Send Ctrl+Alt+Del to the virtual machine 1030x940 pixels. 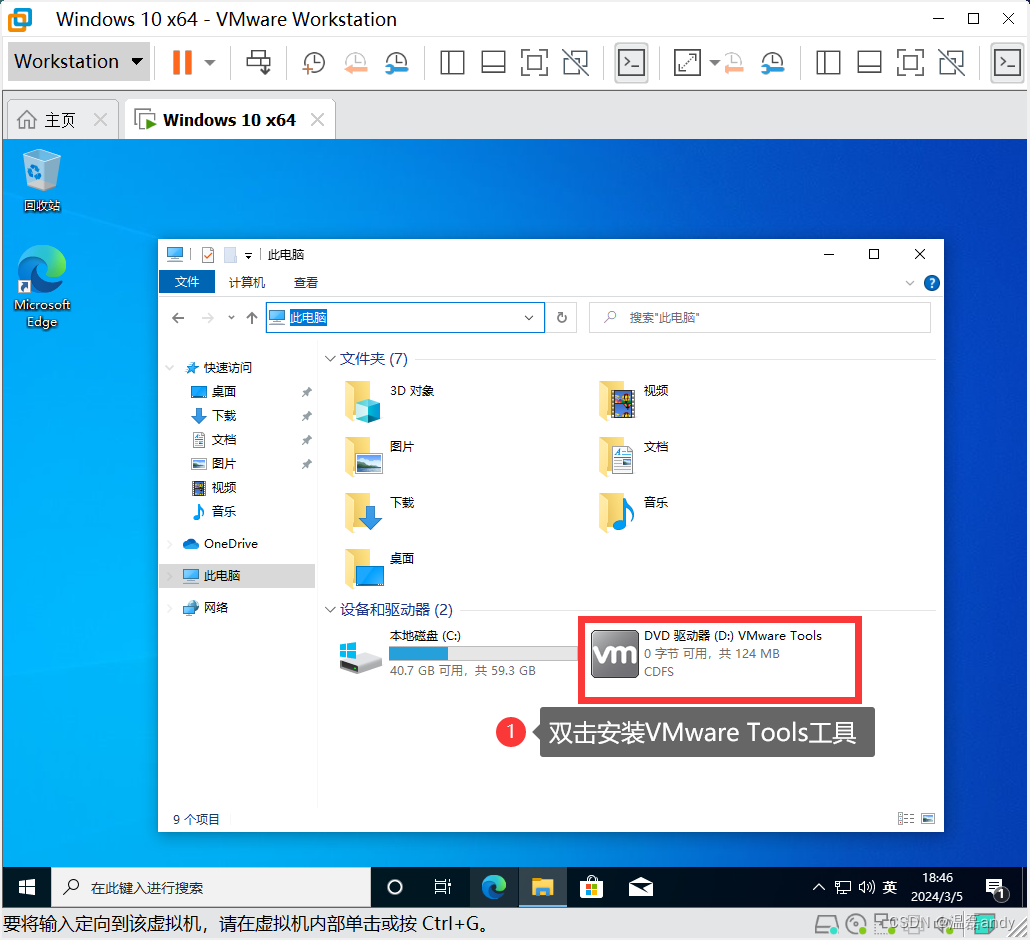pos(258,62)
